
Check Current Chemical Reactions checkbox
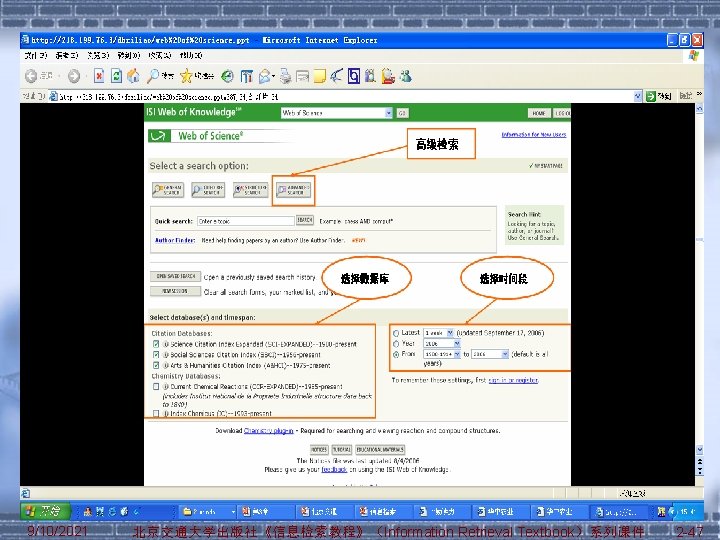pos(156,387)
